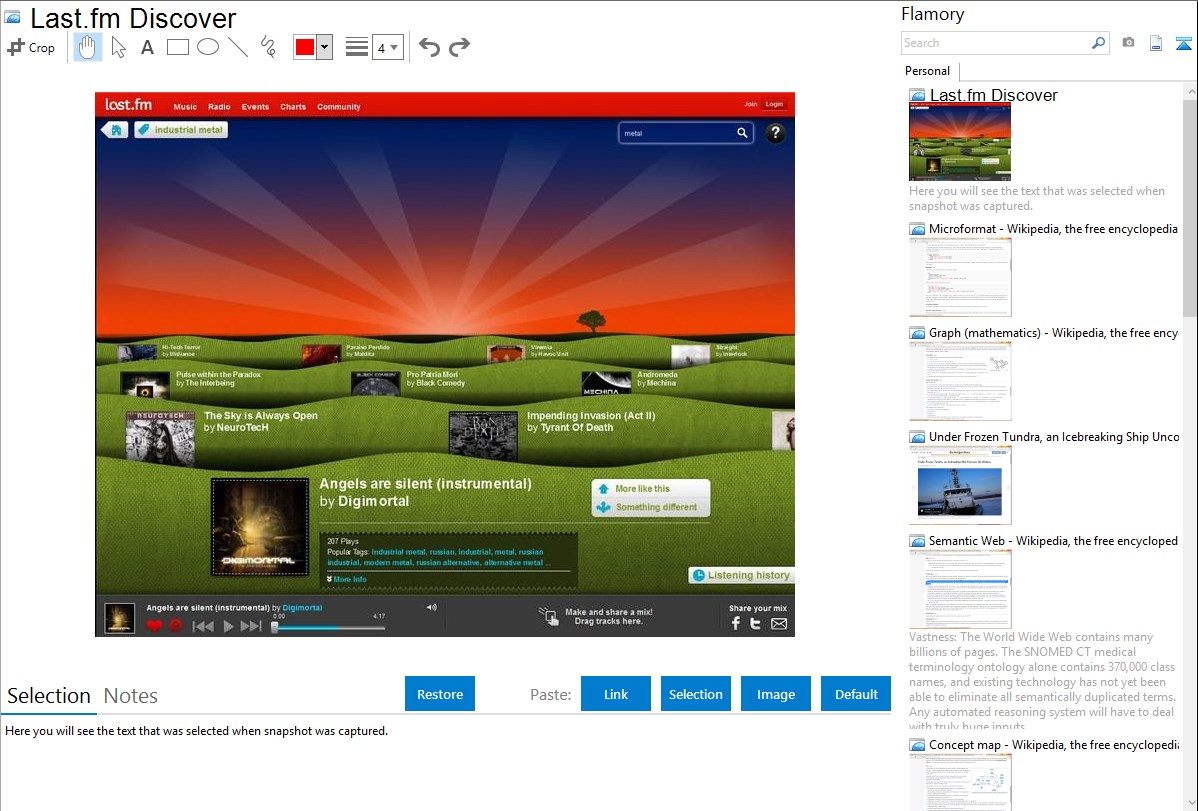The image size is (1198, 811).
Task: Select the arrow pointer tool
Action: pyautogui.click(x=118, y=47)
